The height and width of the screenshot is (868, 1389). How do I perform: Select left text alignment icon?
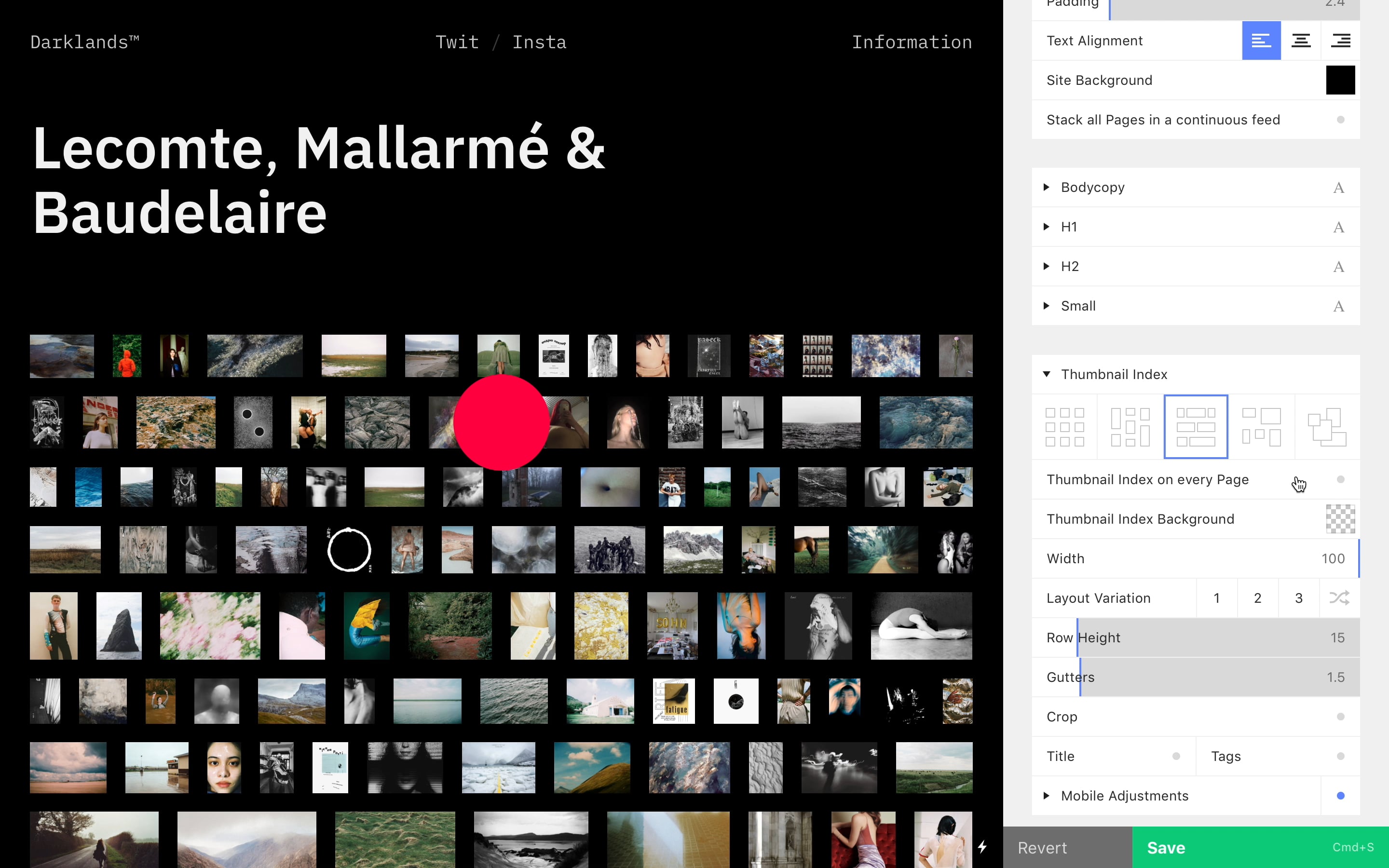coord(1261,41)
